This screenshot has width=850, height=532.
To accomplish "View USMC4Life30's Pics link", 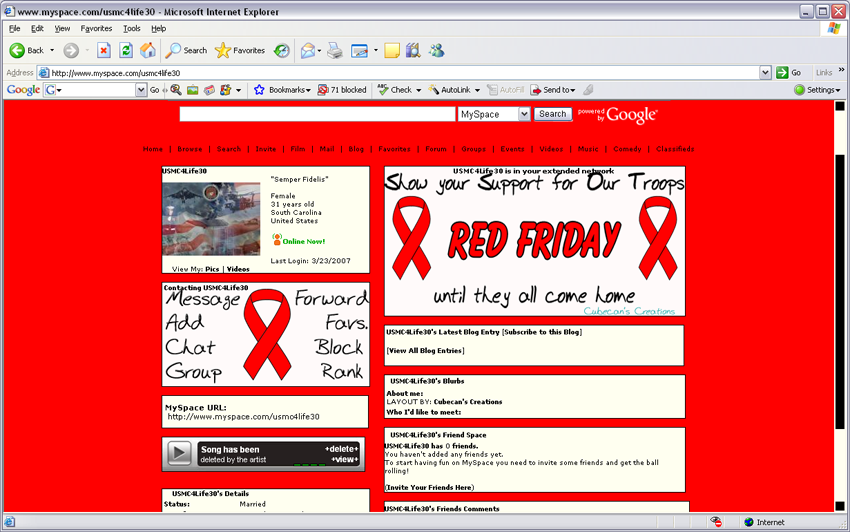I will (212, 269).
